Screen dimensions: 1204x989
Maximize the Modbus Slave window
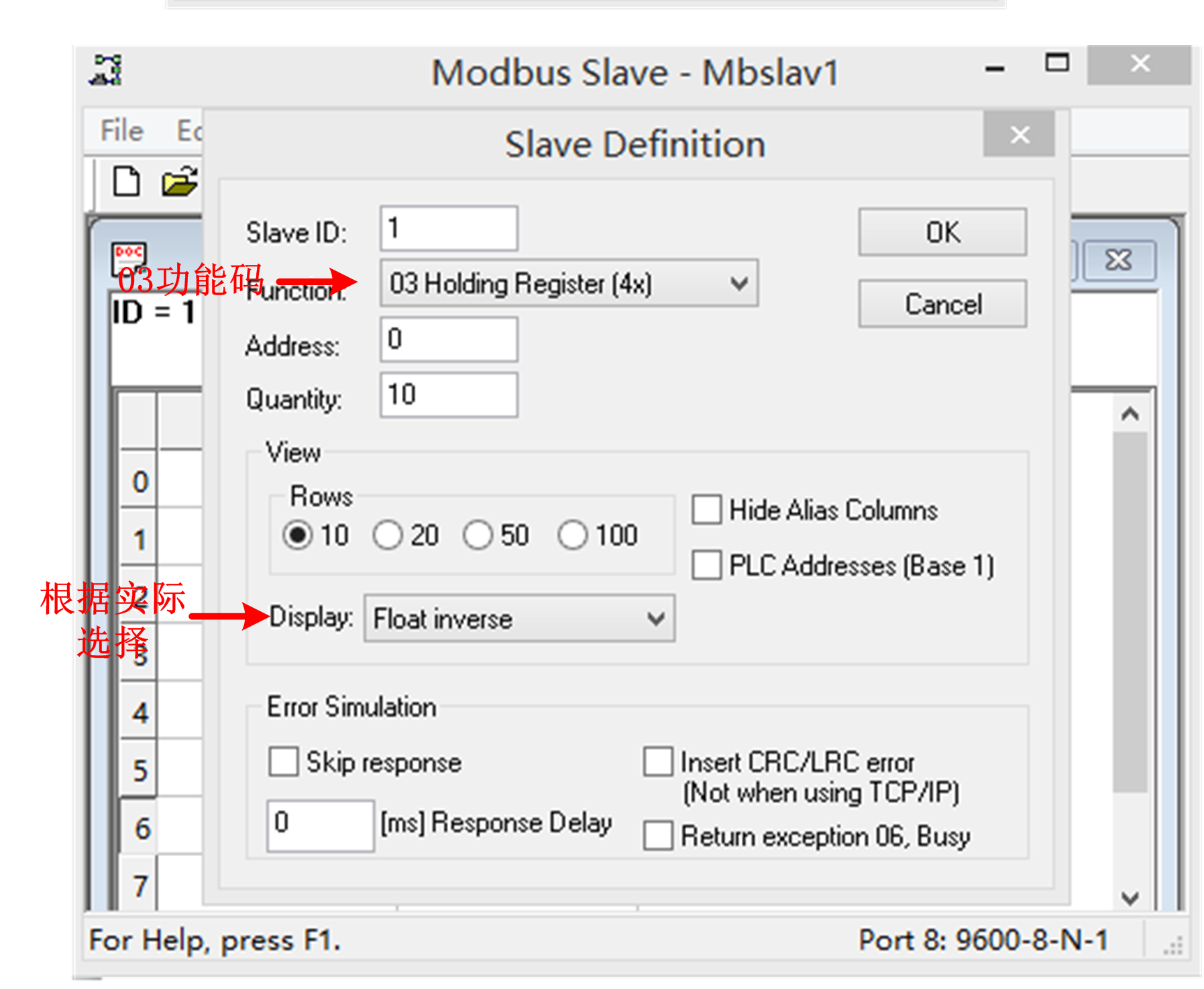[x=1057, y=64]
